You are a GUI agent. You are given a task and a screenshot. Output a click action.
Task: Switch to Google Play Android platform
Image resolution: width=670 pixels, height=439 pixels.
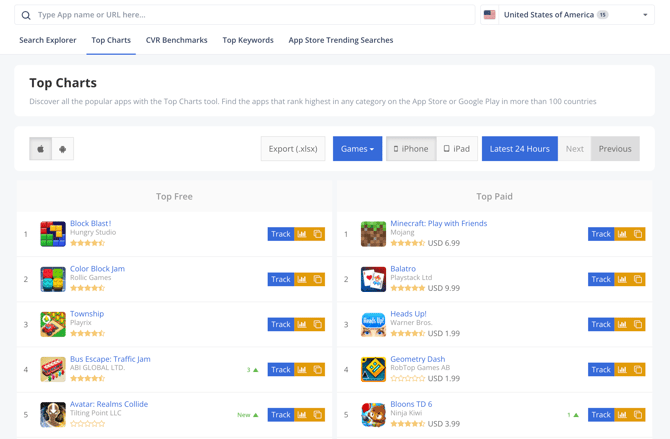click(x=63, y=149)
